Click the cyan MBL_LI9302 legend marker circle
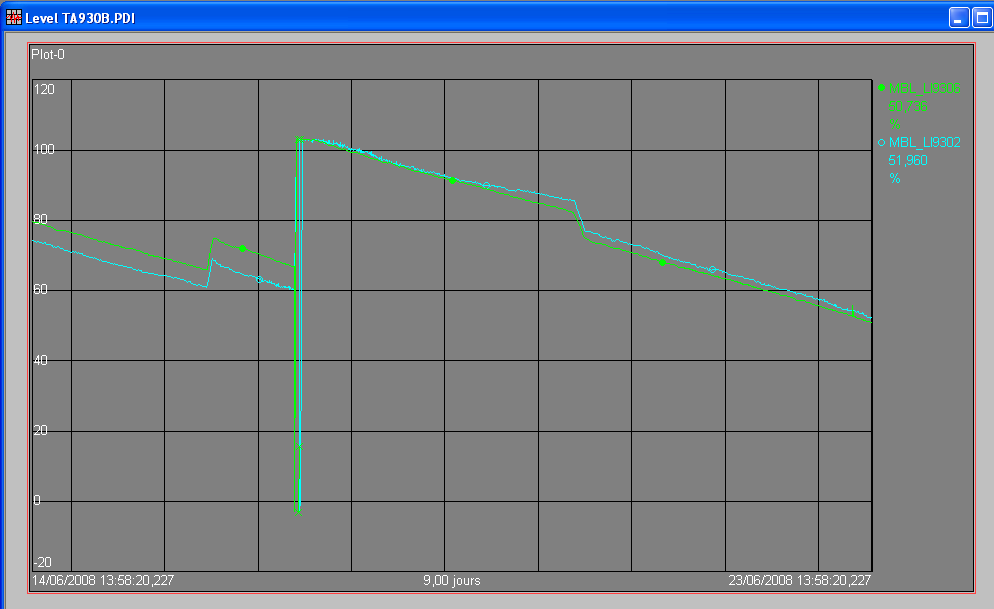 [x=881, y=143]
